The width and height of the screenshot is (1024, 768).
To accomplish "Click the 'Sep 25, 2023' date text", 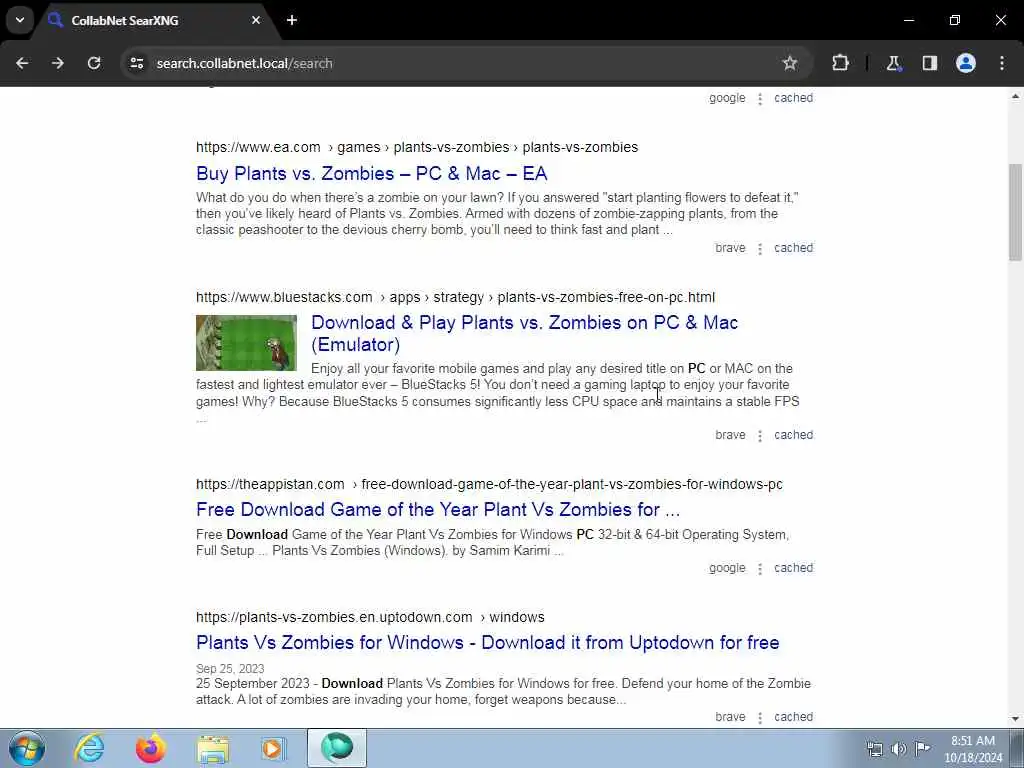I will coord(230,669).
